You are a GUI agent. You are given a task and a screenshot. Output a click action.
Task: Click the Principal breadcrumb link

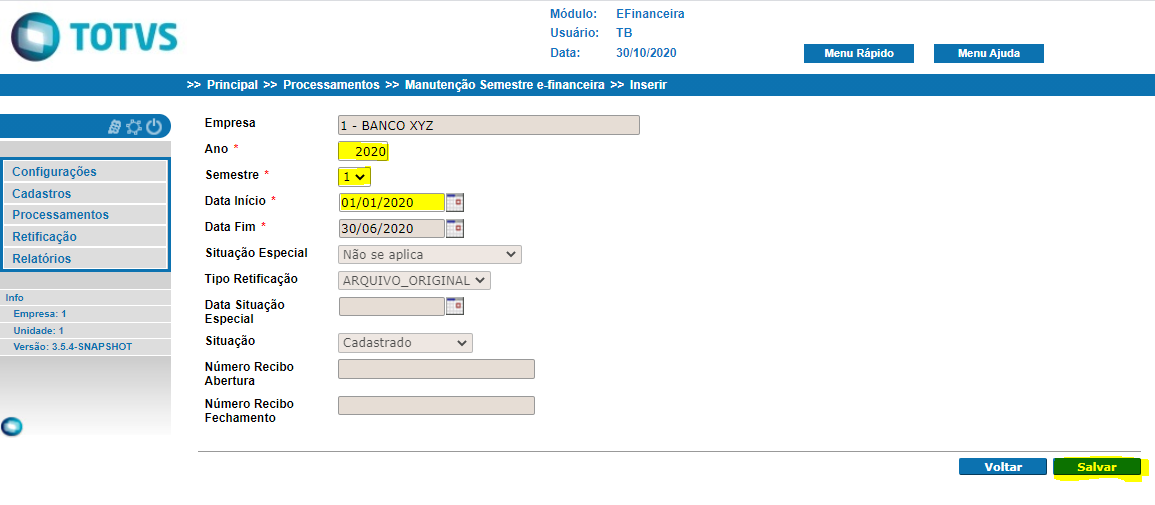click(x=232, y=85)
